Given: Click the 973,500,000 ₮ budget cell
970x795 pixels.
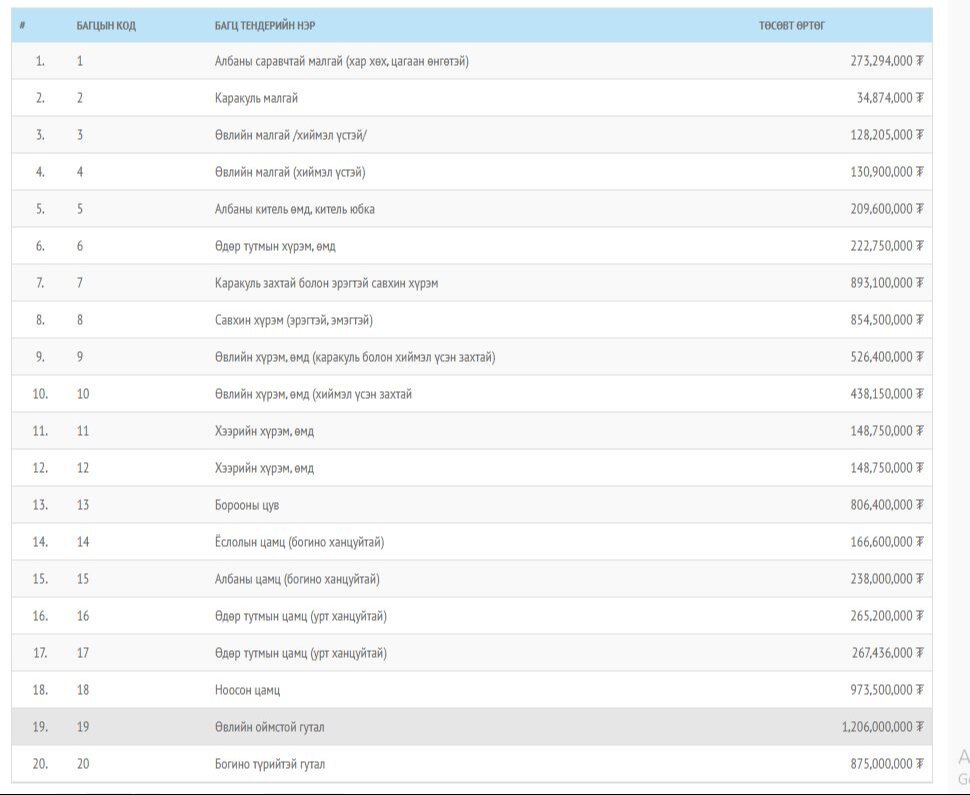Looking at the screenshot, I should (x=886, y=690).
